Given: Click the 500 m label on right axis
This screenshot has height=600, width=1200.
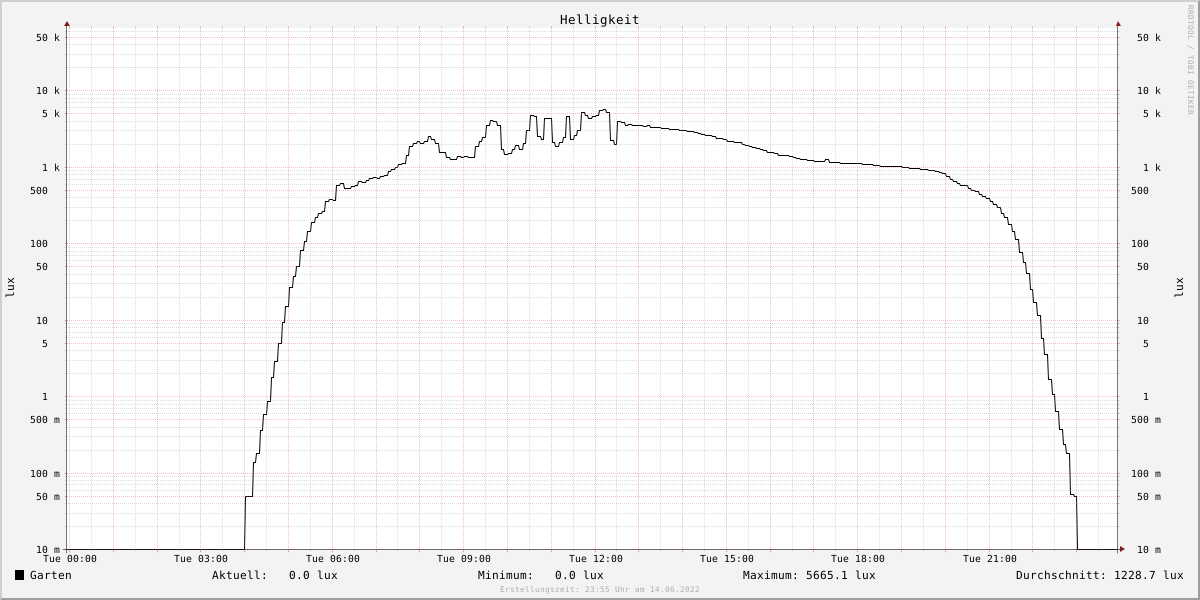Looking at the screenshot, I should pyautogui.click(x=1146, y=420).
